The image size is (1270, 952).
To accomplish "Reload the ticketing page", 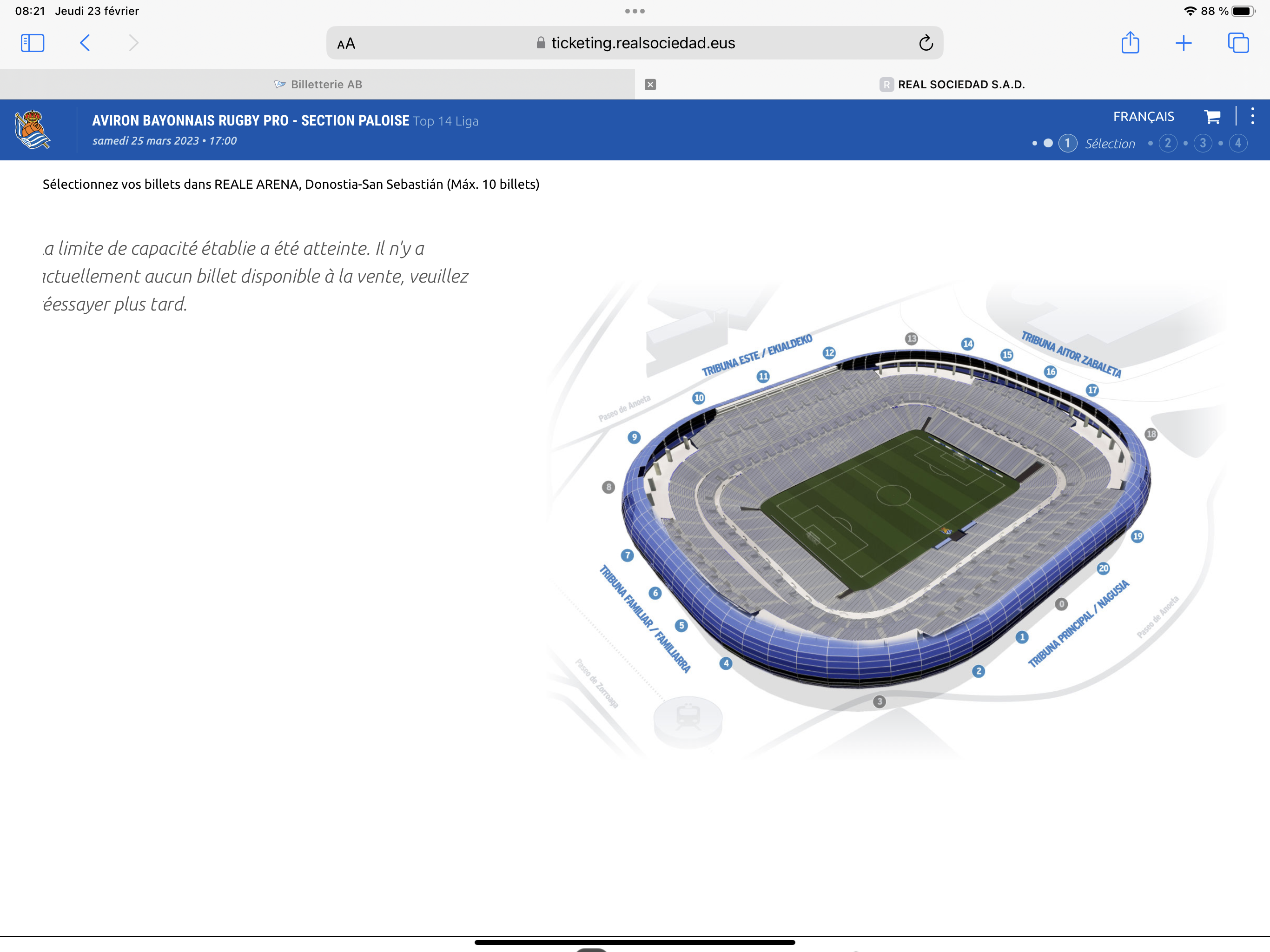I will (926, 43).
